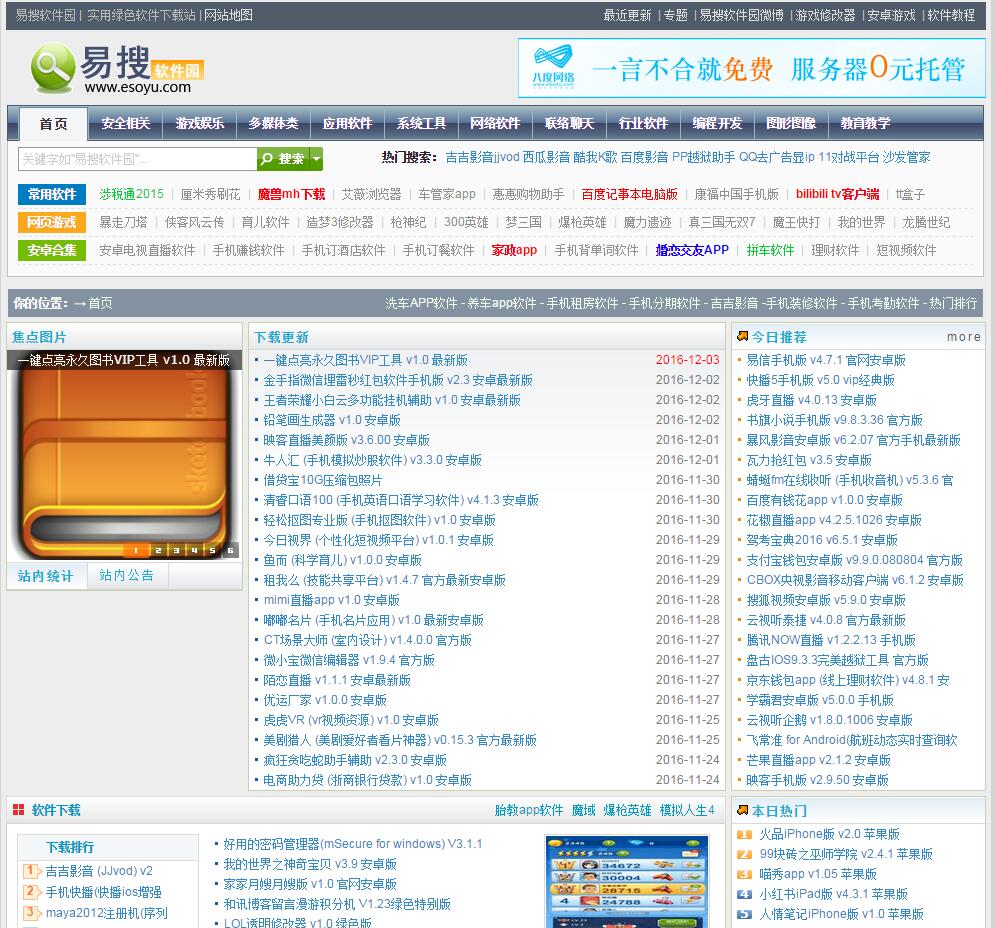Open the 热门排行 link in location bar

click(x=953, y=303)
